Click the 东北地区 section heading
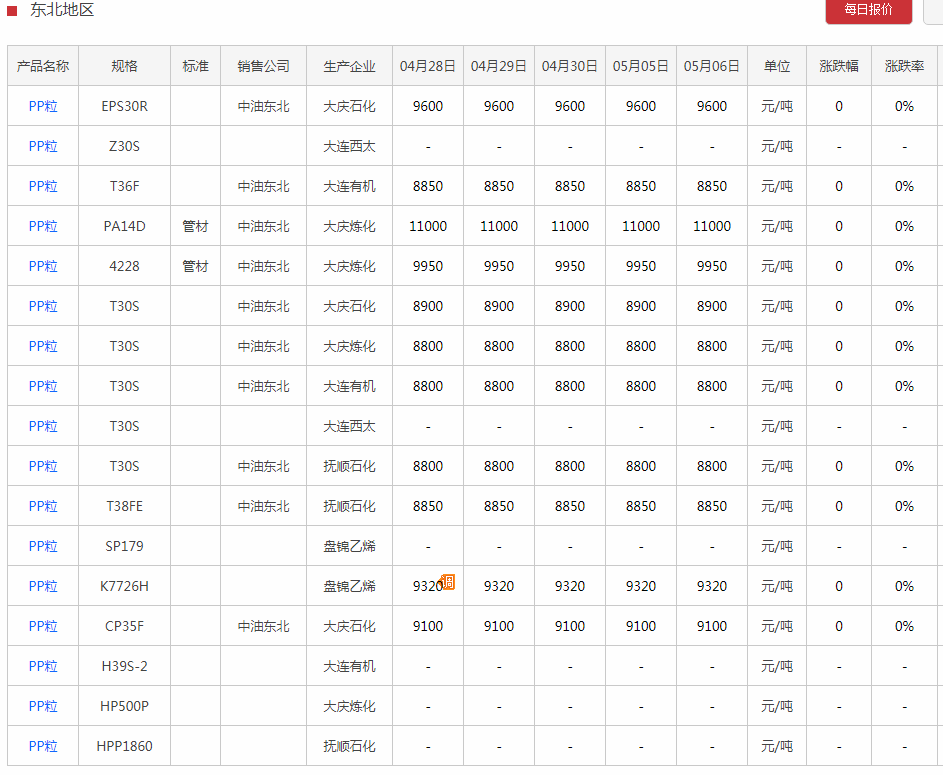943x775 pixels. point(62,10)
